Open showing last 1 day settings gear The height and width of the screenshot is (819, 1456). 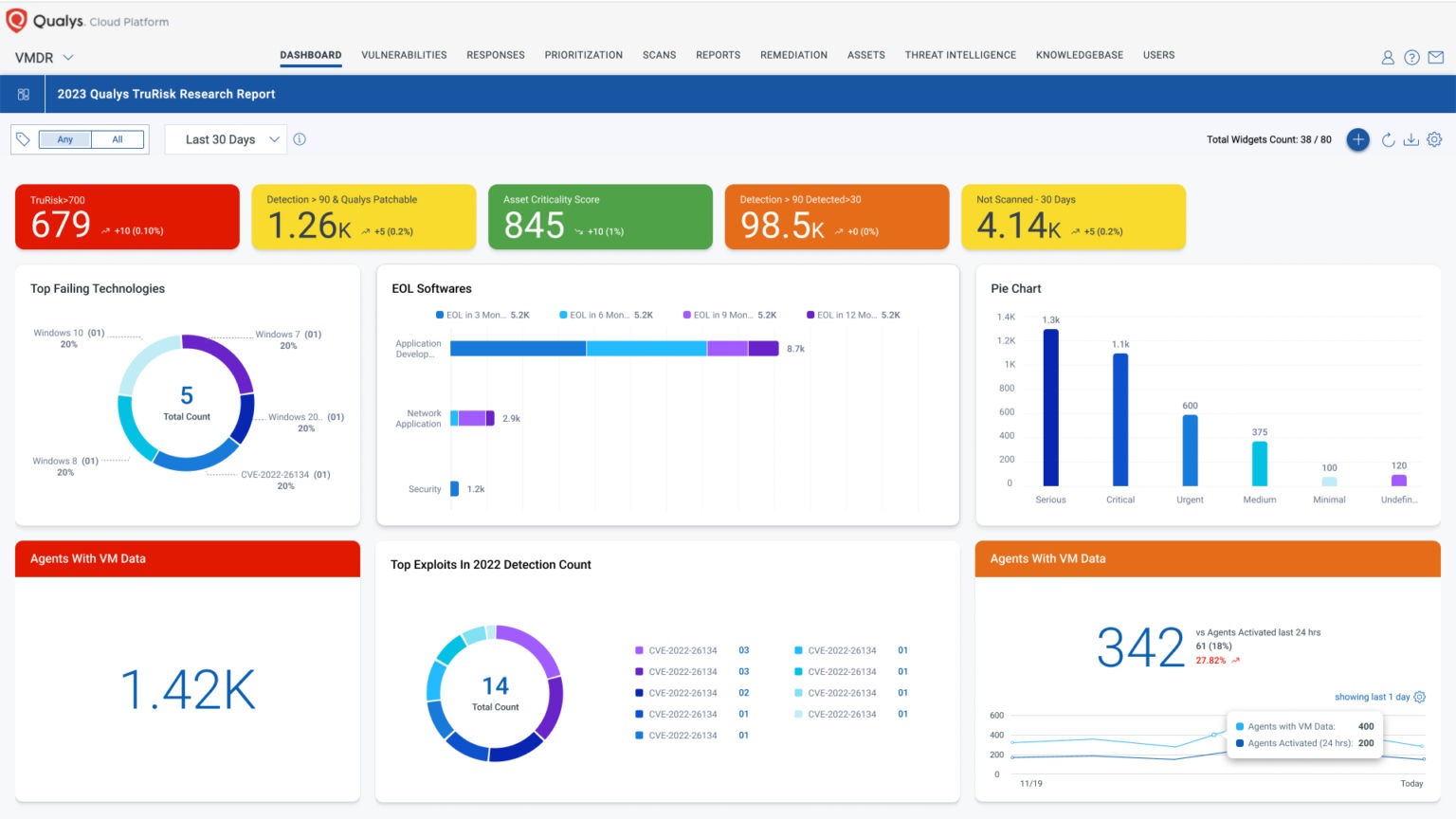pyautogui.click(x=1419, y=697)
